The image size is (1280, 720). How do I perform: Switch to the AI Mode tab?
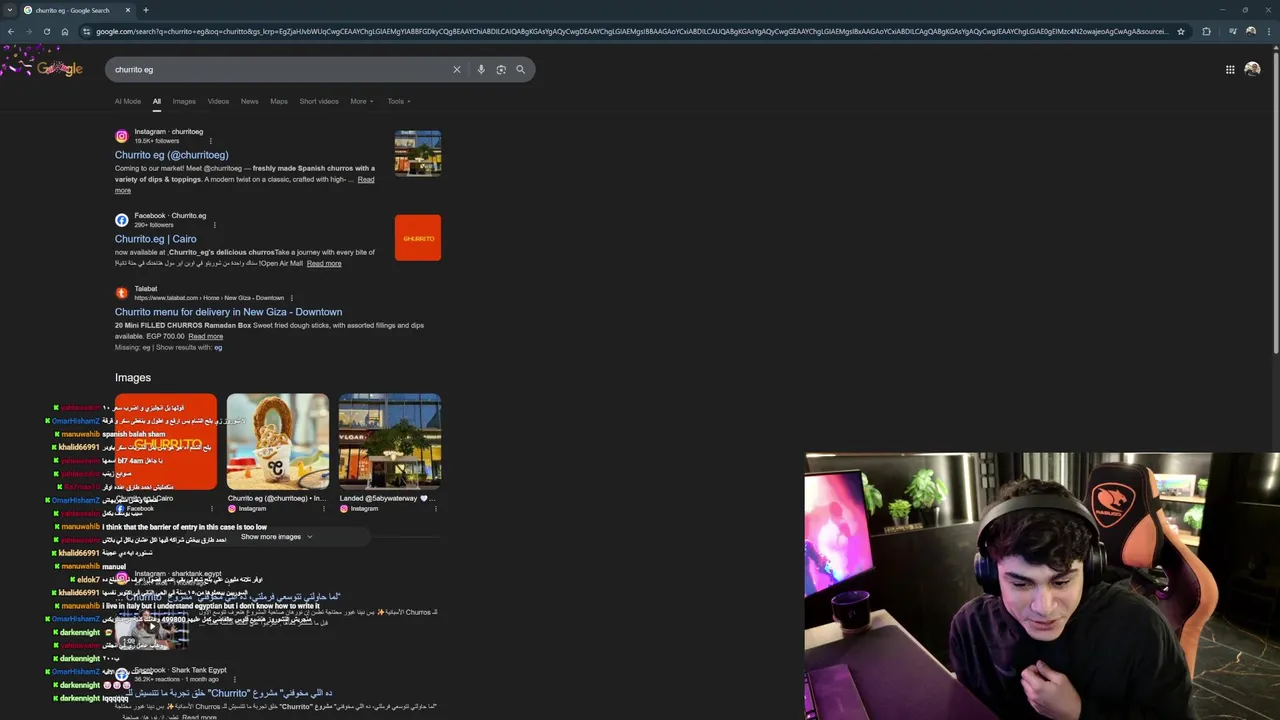(x=128, y=101)
